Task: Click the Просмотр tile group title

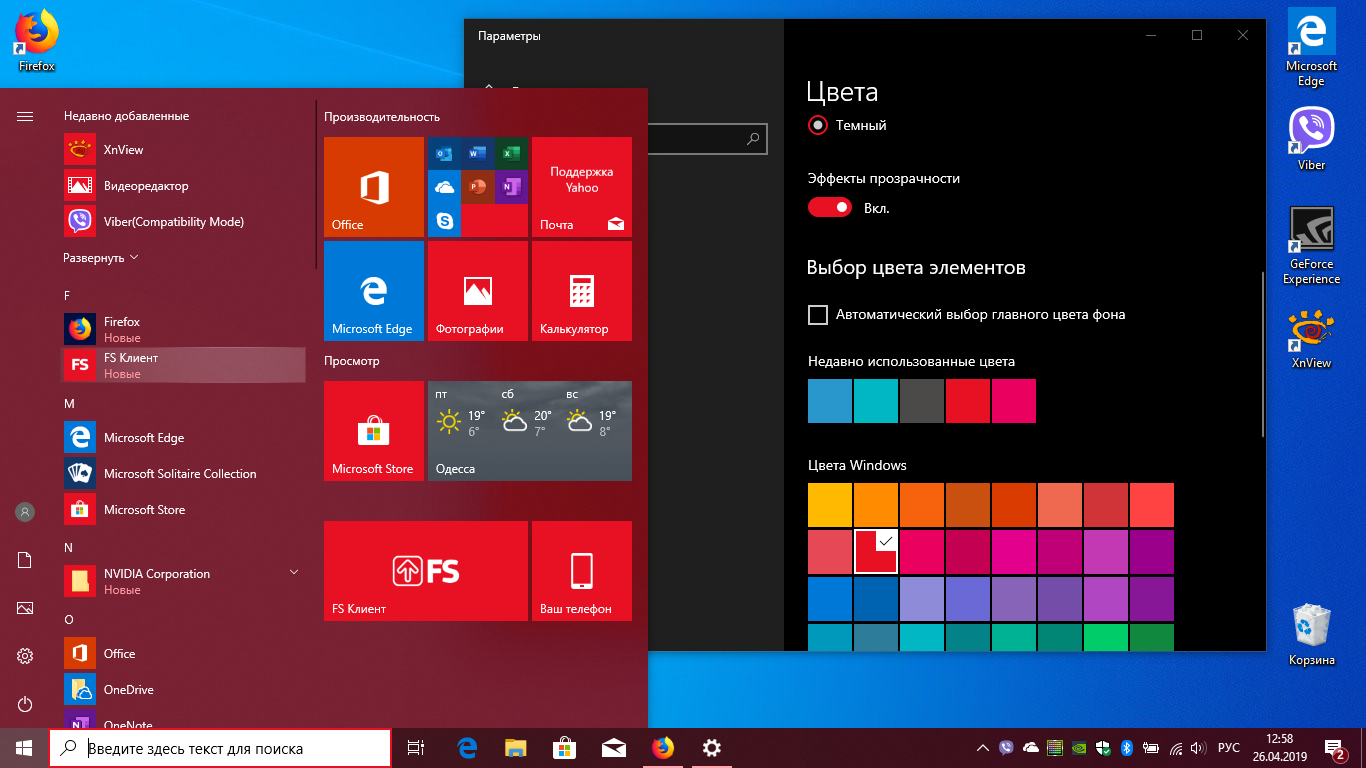Action: click(x=352, y=361)
